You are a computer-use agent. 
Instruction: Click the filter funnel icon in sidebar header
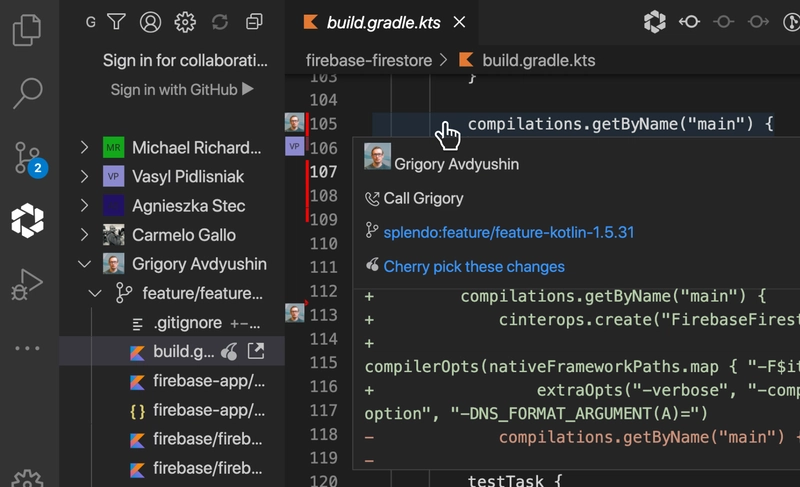(x=117, y=21)
